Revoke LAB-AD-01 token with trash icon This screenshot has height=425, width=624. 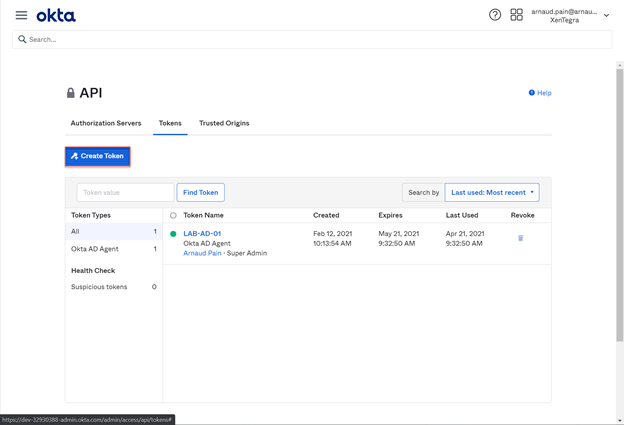(x=520, y=238)
